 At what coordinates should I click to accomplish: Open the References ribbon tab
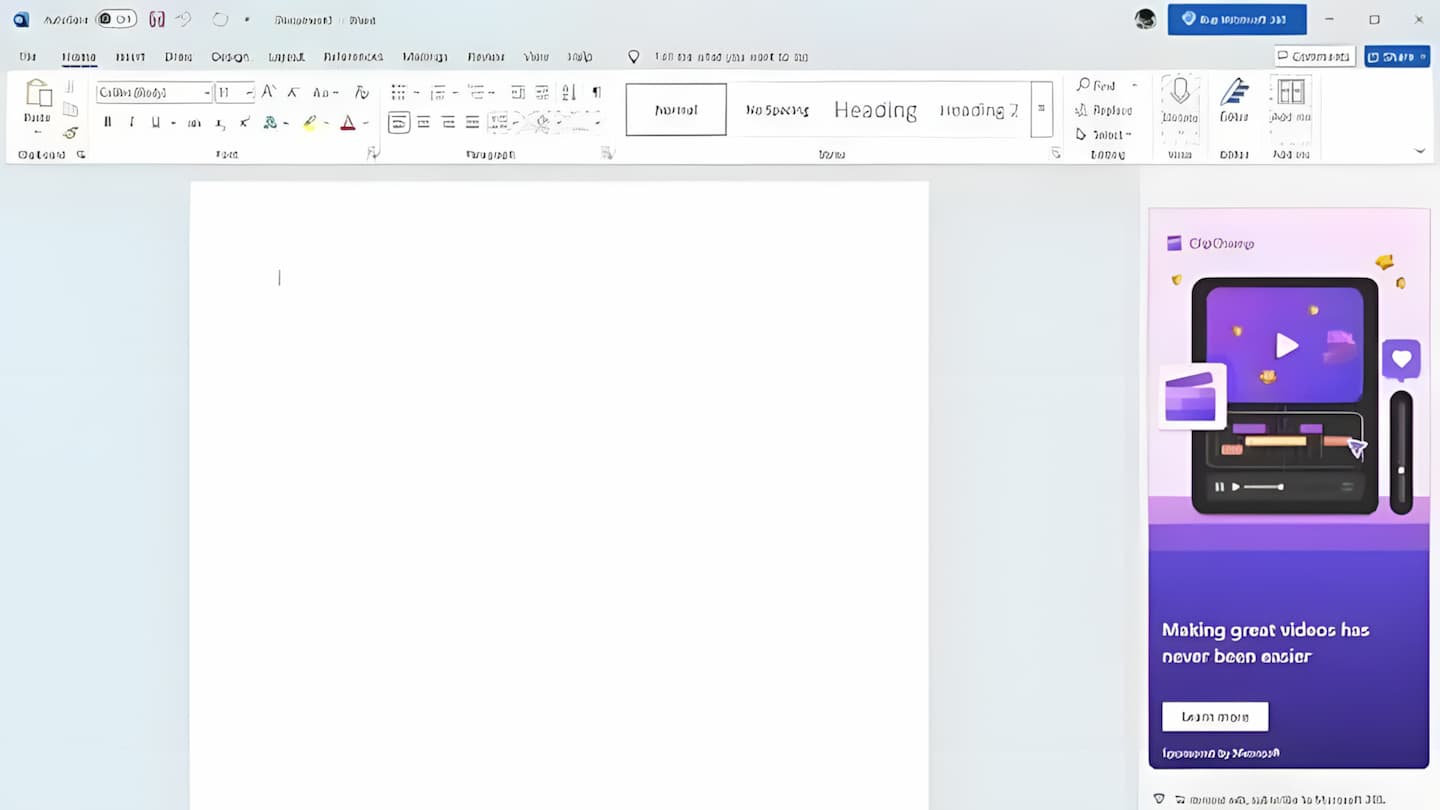coord(352,57)
